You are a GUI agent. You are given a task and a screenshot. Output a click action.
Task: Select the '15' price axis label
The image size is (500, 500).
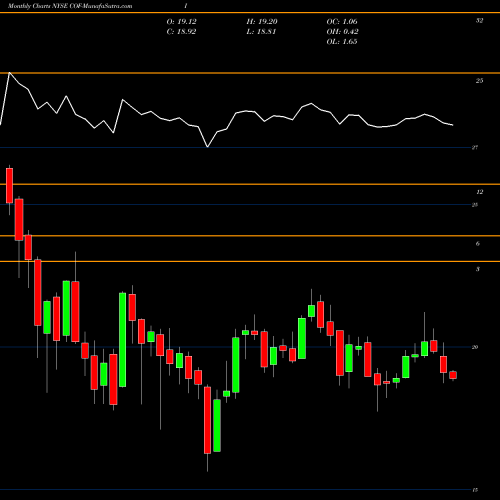click(475, 490)
